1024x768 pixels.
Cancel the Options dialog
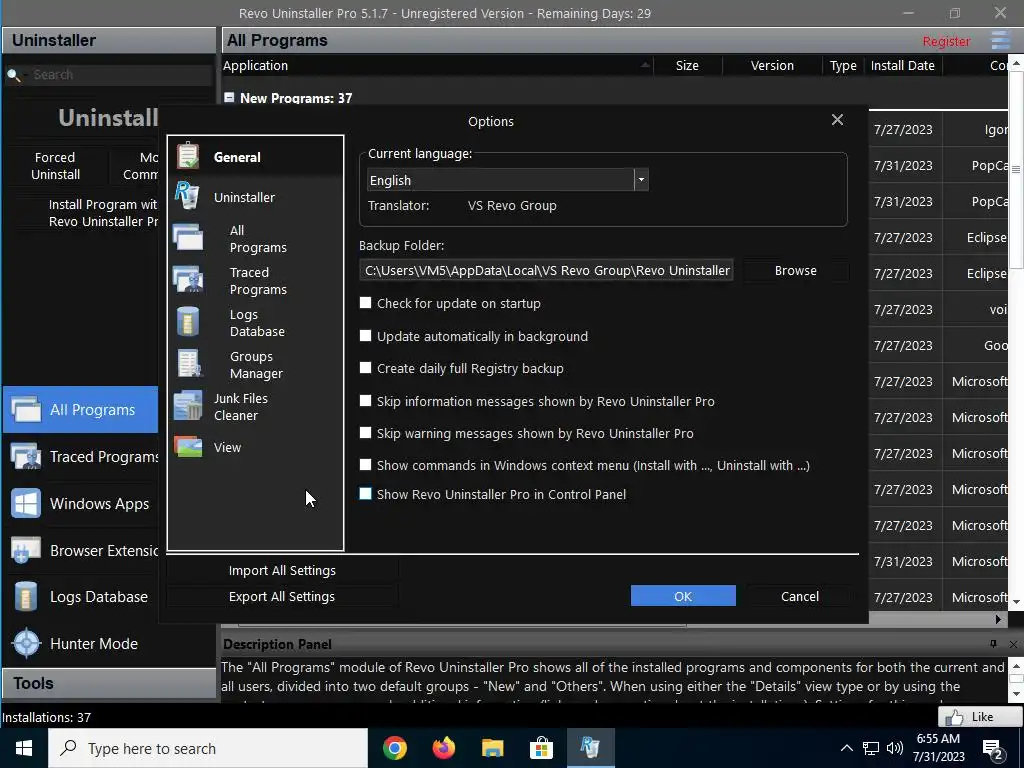(799, 596)
